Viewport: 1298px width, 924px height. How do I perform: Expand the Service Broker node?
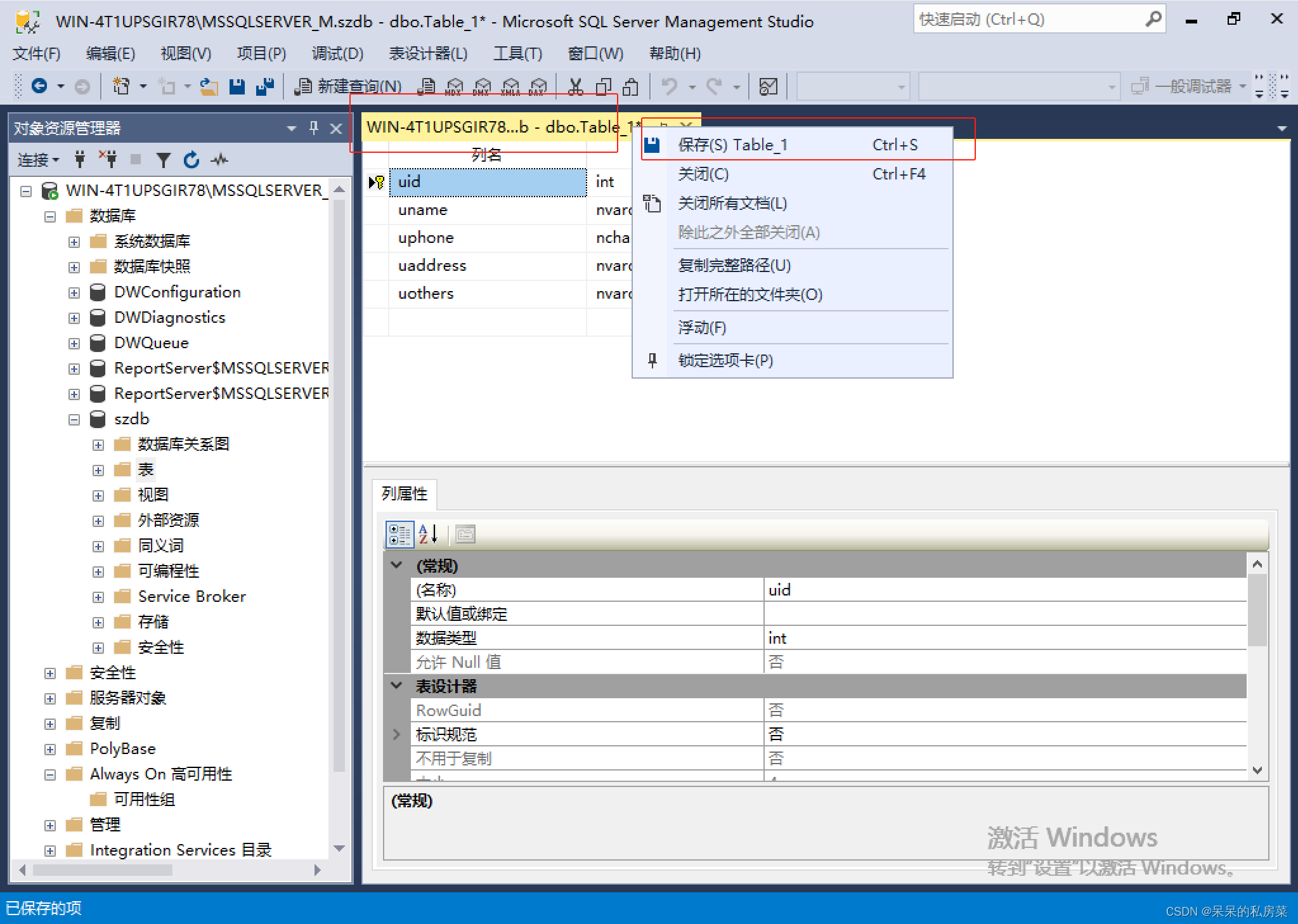98,597
